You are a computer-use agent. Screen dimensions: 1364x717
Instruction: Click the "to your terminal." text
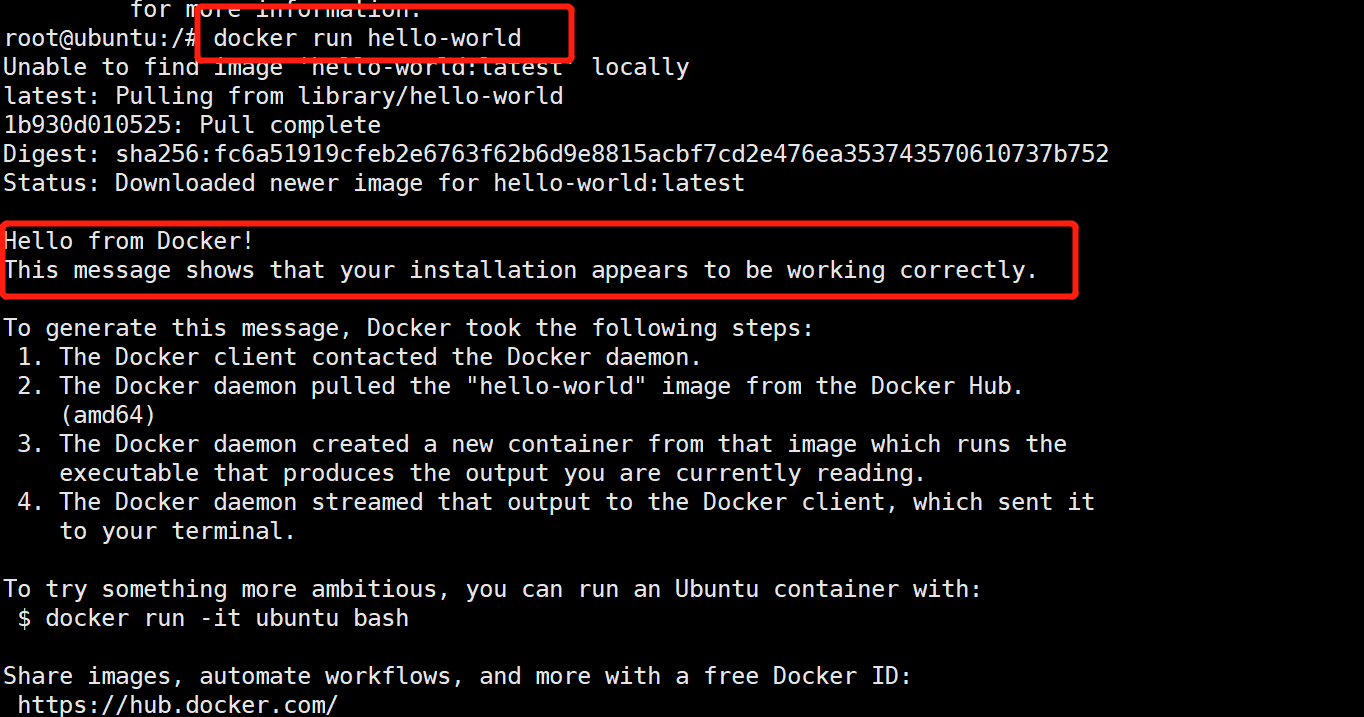178,531
